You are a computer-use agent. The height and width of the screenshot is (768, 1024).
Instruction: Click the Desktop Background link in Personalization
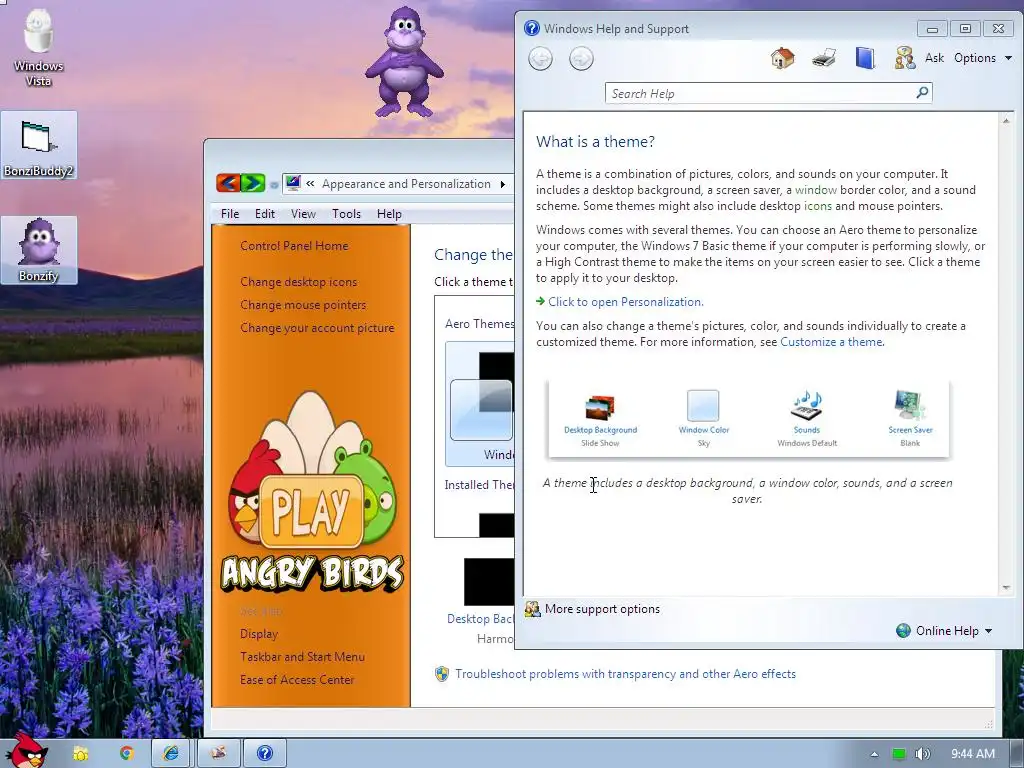481,618
